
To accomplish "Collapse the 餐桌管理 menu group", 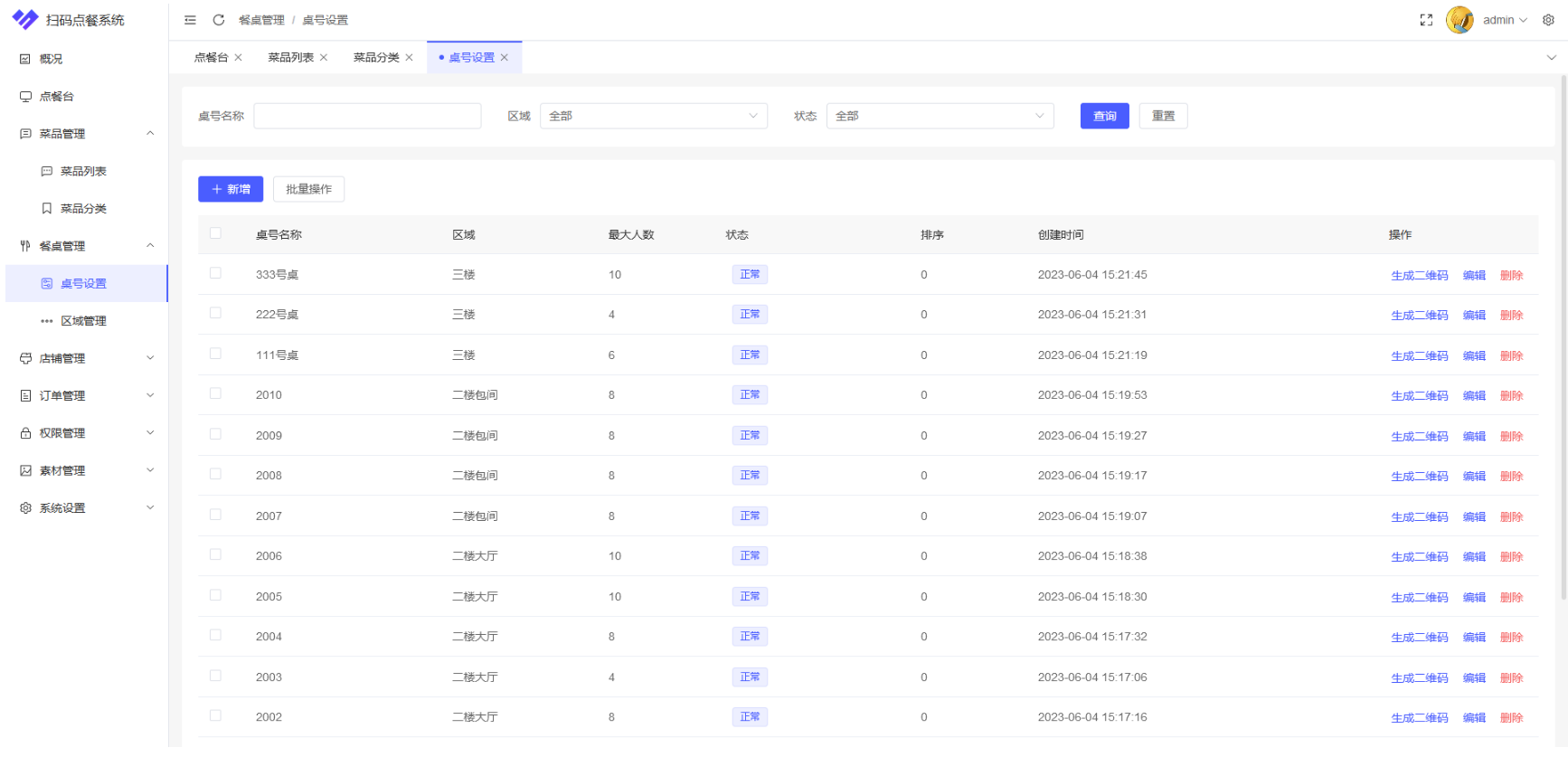I will coord(150,246).
